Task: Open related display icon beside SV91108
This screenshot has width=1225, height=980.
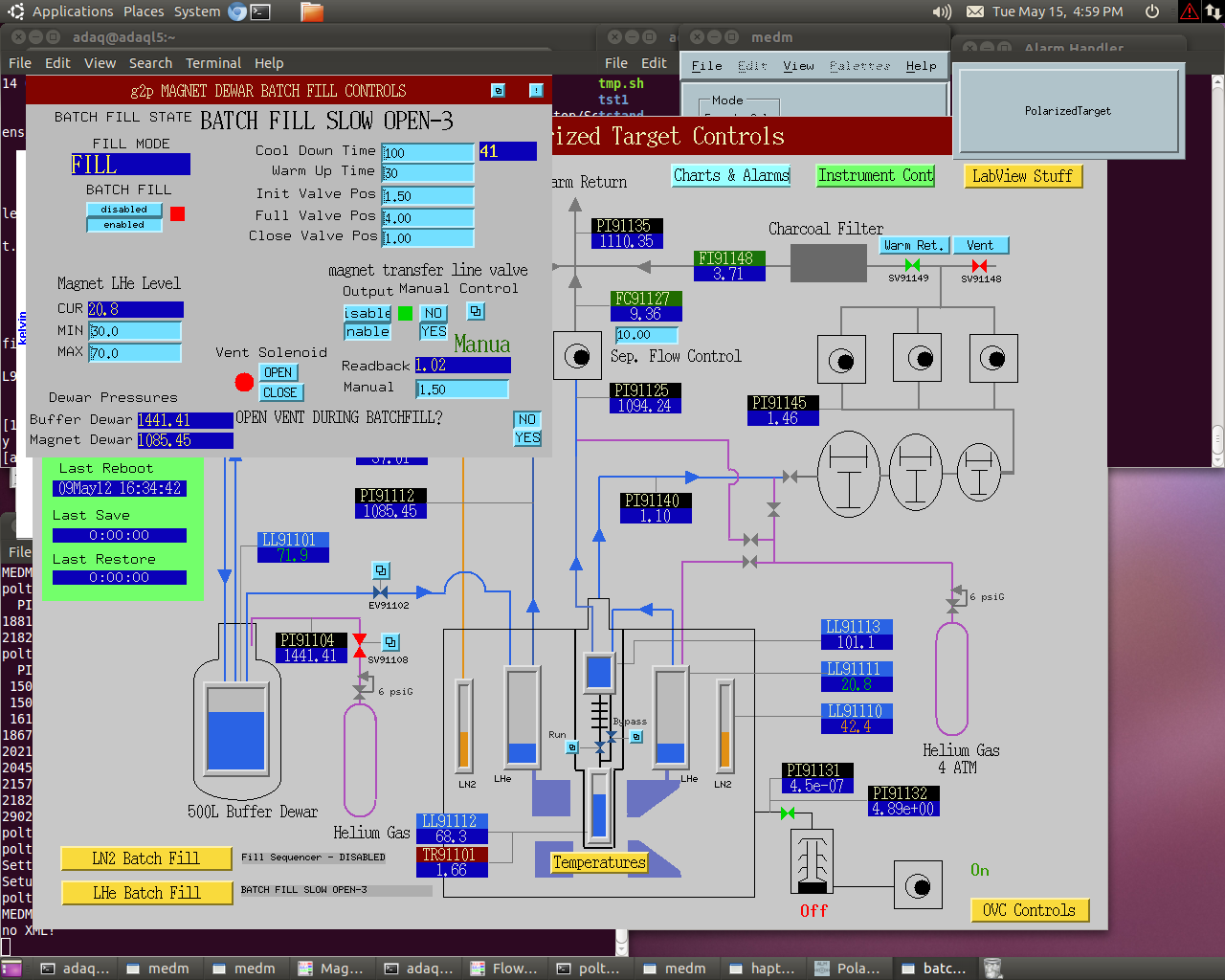Action: [390, 642]
